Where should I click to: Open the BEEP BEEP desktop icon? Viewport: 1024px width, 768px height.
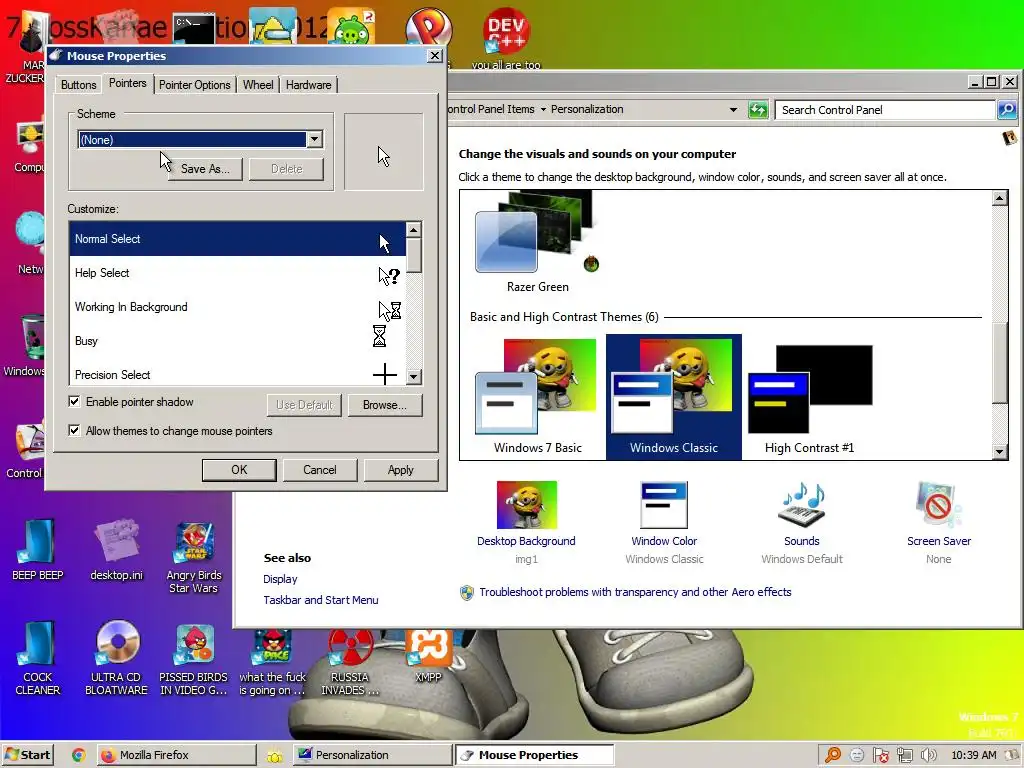point(38,550)
